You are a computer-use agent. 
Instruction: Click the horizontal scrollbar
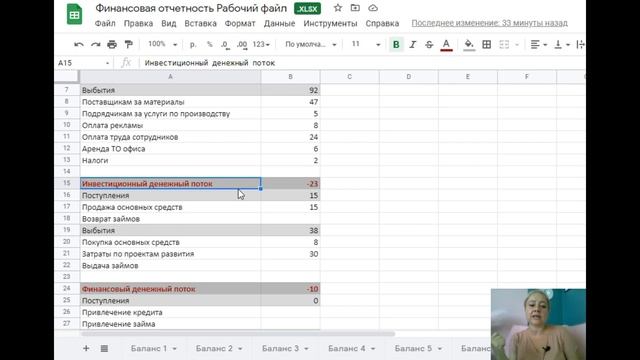238,334
